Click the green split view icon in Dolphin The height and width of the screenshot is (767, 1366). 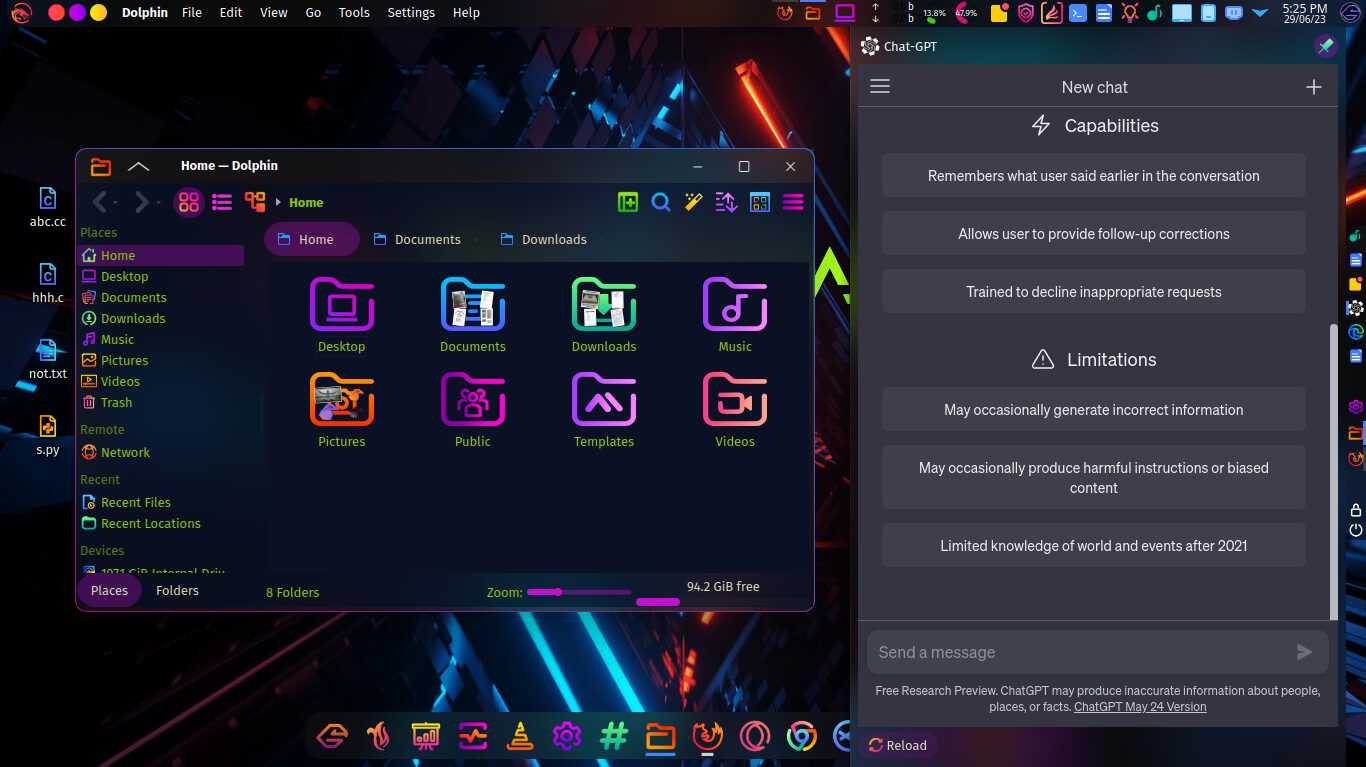(x=628, y=203)
